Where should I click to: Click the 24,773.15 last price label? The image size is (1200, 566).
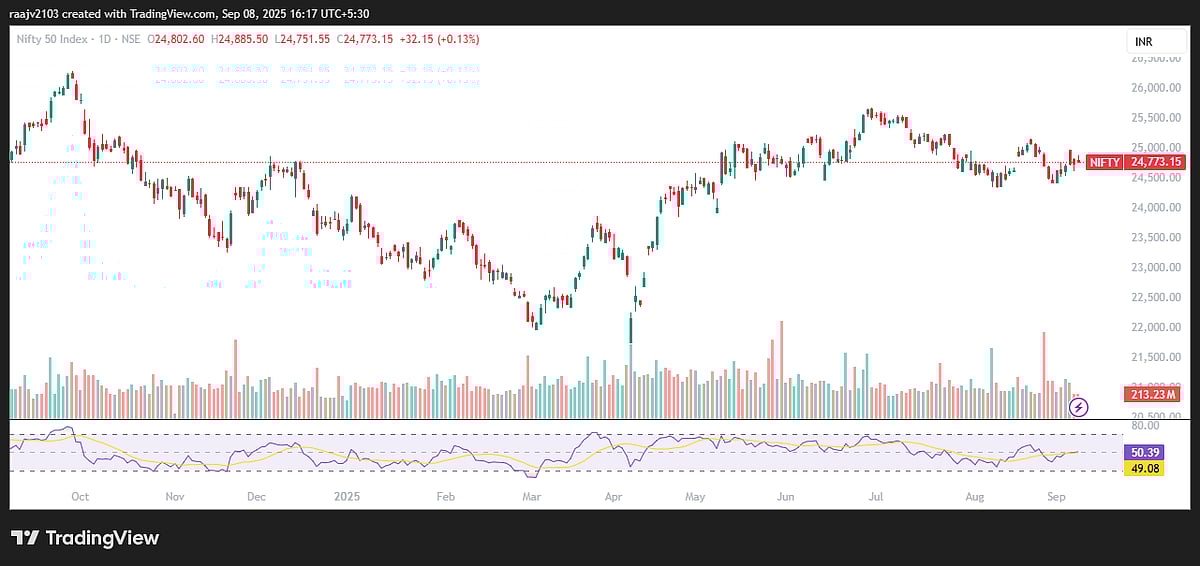click(x=1155, y=162)
